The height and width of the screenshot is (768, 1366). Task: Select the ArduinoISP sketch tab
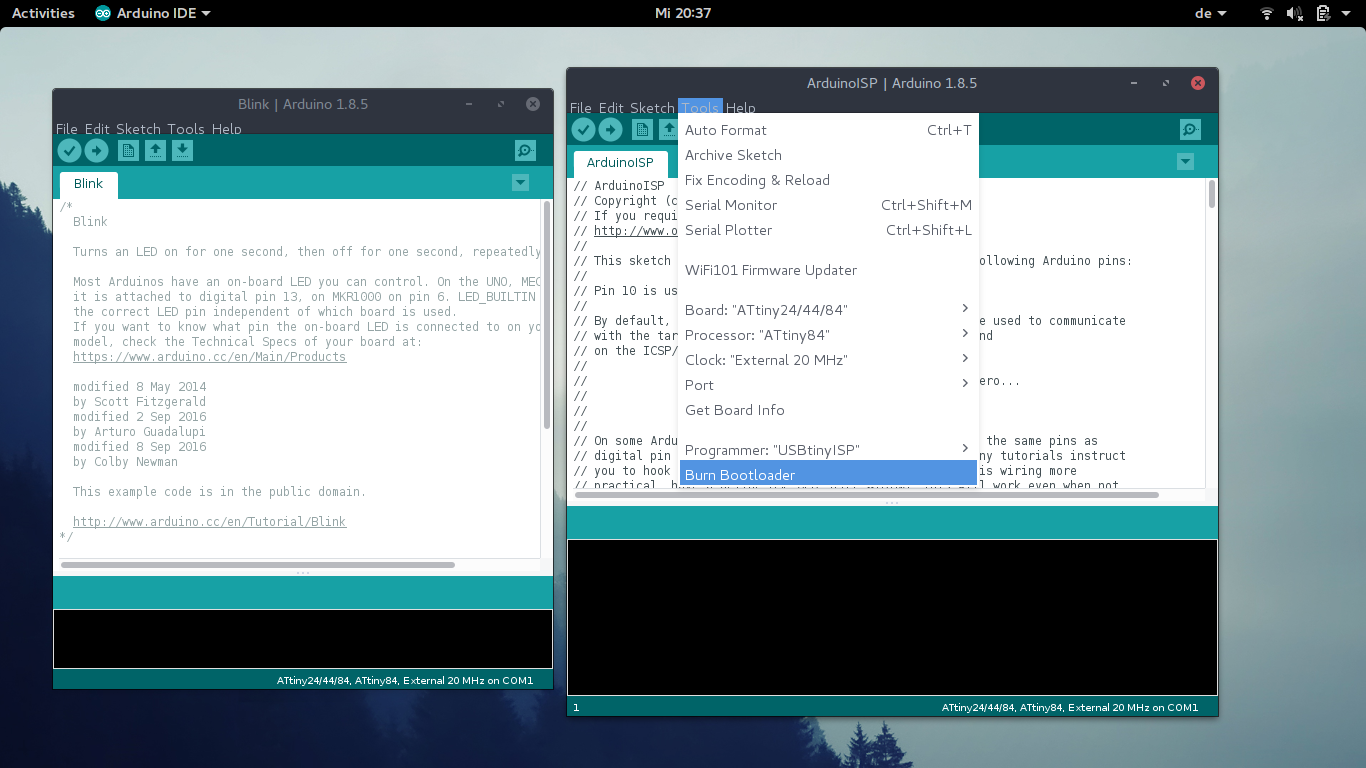coord(620,163)
